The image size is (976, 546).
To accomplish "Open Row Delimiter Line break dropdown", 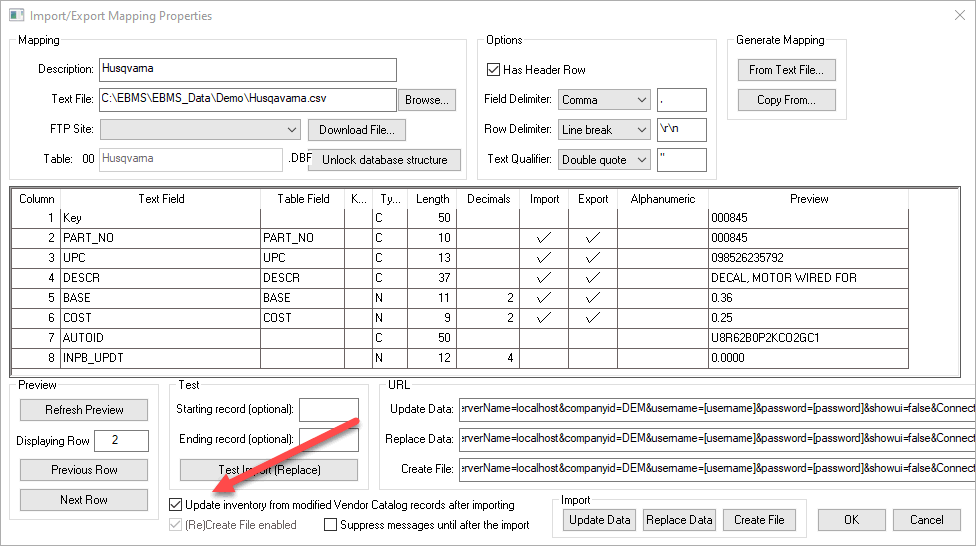I will (604, 129).
